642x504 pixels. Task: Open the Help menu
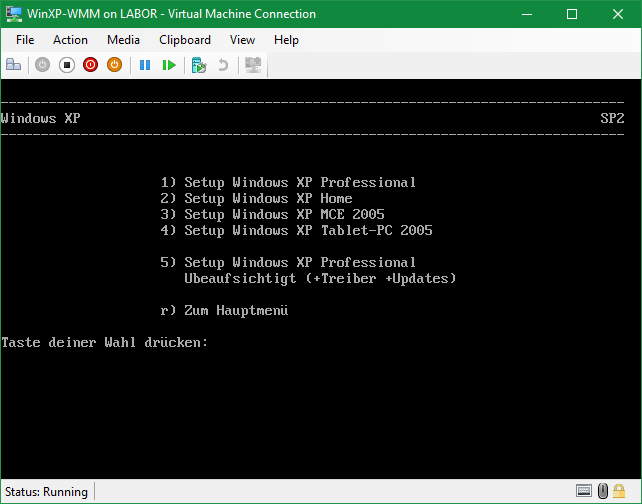pyautogui.click(x=286, y=40)
